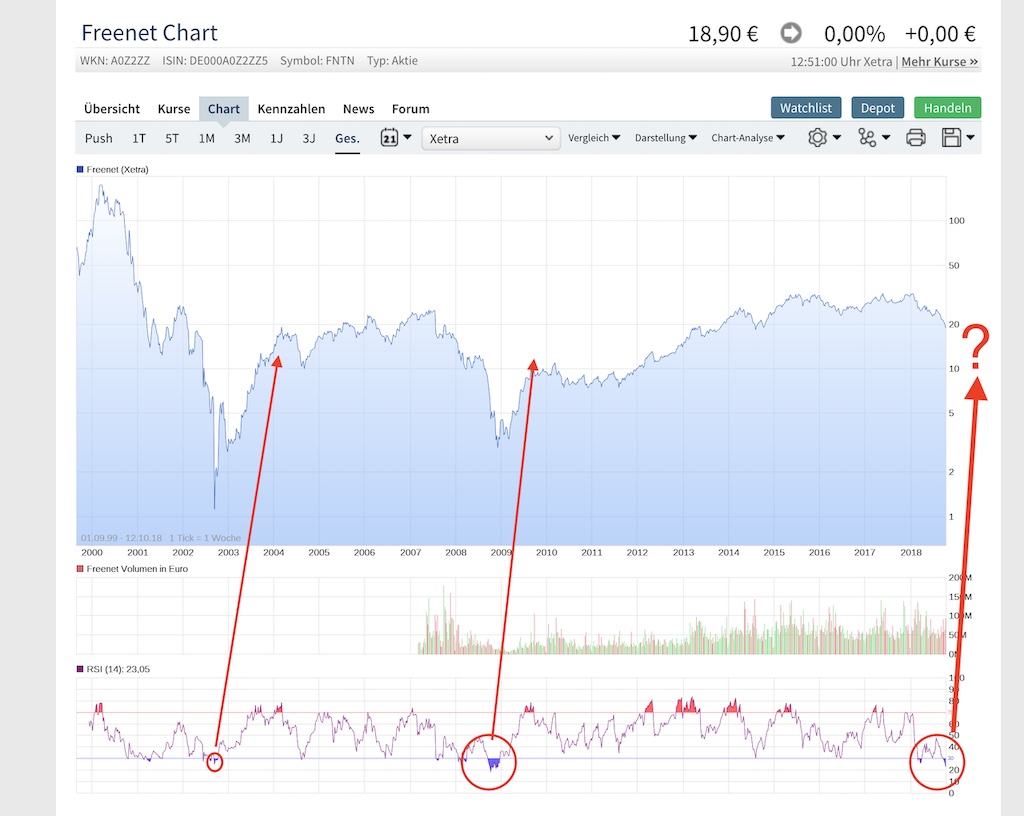The image size is (1024, 816).
Task: Select the 1J time range
Action: (x=276, y=138)
